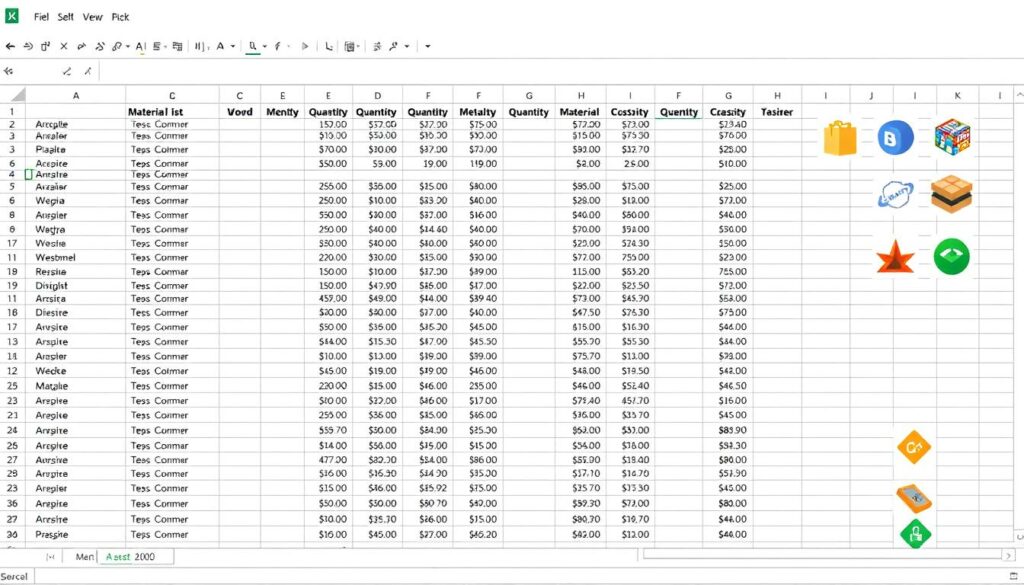This screenshot has width=1024, height=585.
Task: Select the Prasgite cell
Action: click(x=76, y=534)
